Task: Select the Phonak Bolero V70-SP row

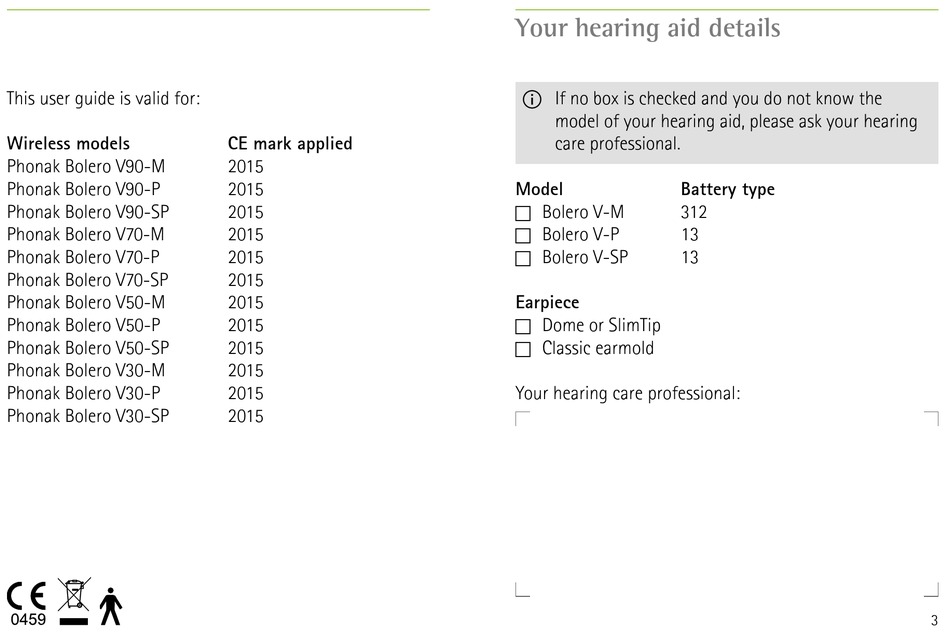Action: [135, 280]
